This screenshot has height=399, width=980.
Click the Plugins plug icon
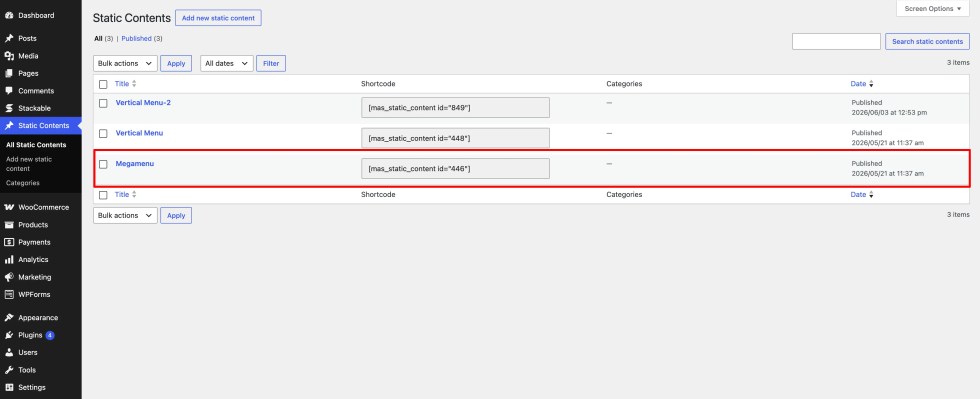[9, 335]
